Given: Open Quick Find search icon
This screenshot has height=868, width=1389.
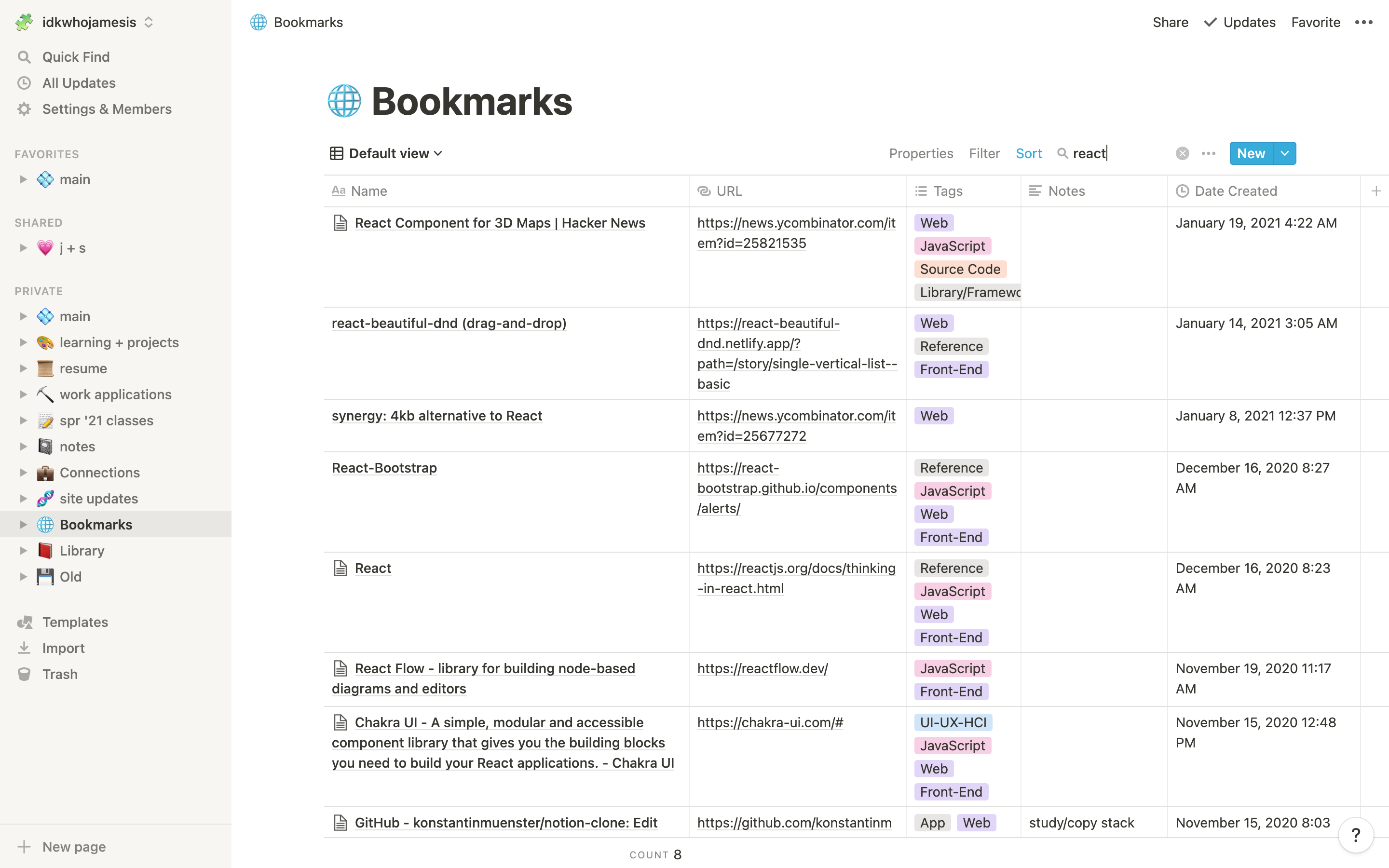Looking at the screenshot, I should [24, 57].
